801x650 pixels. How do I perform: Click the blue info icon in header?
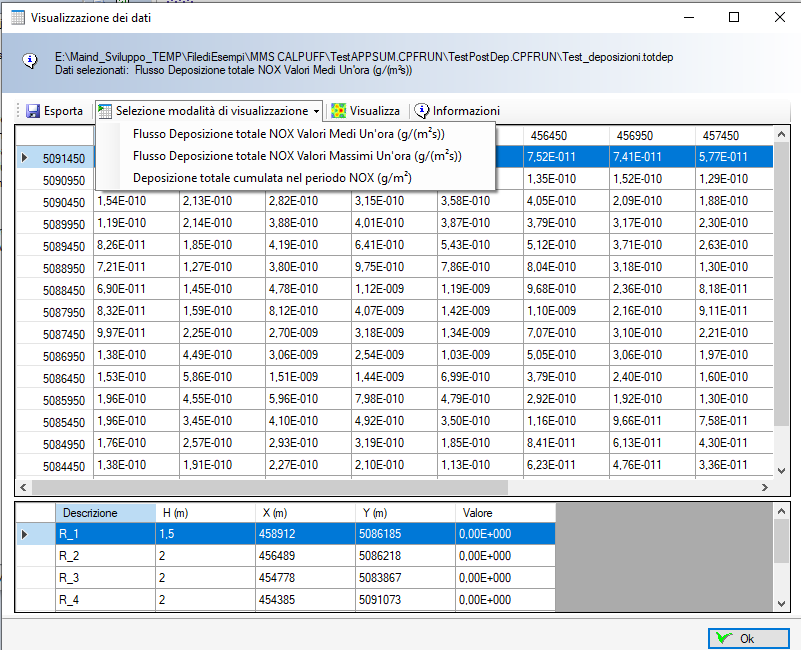tap(30, 59)
